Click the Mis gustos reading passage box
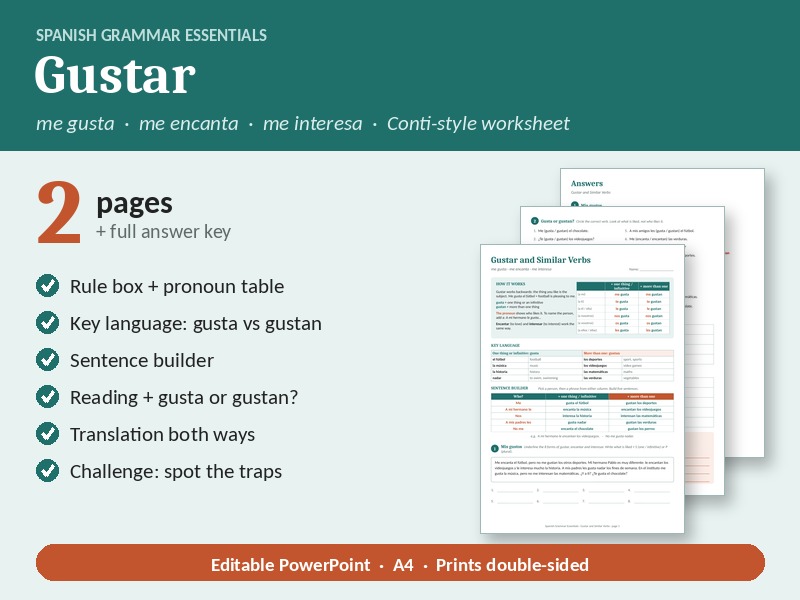 point(582,469)
